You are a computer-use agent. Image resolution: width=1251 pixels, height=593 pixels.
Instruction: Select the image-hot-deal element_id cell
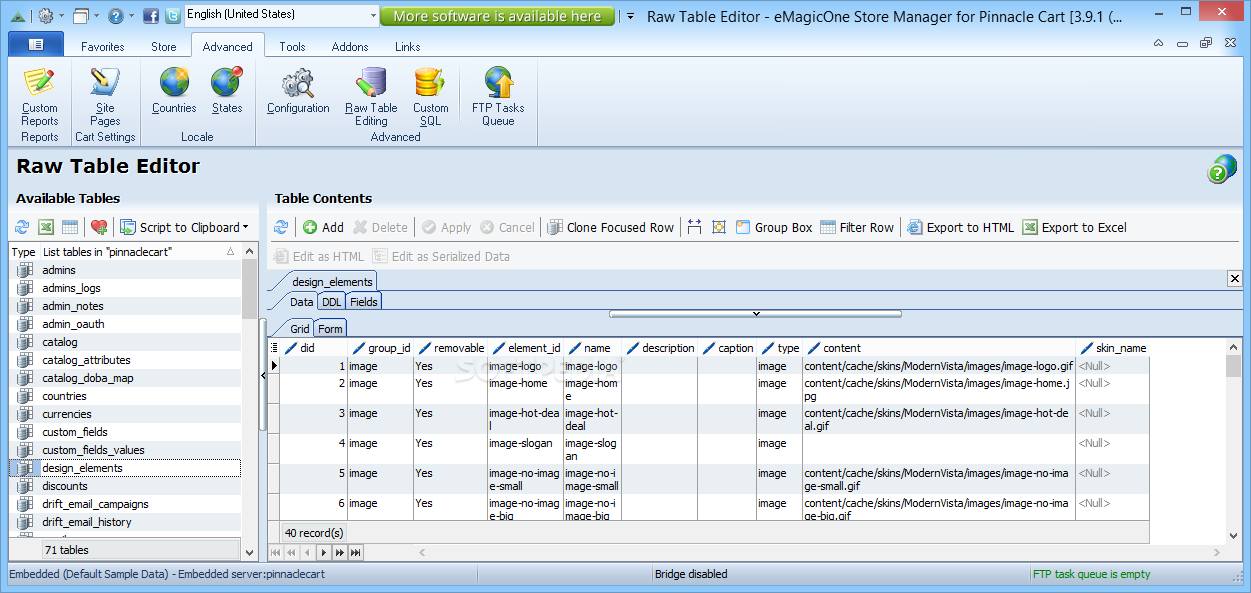point(525,418)
